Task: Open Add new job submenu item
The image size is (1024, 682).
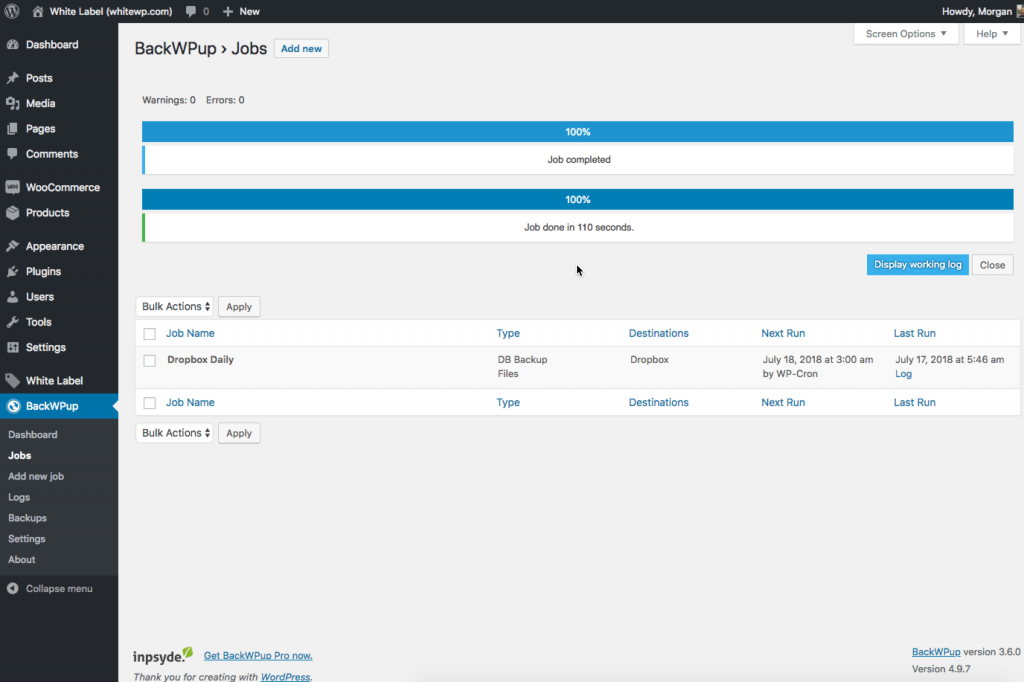Action: pos(36,476)
